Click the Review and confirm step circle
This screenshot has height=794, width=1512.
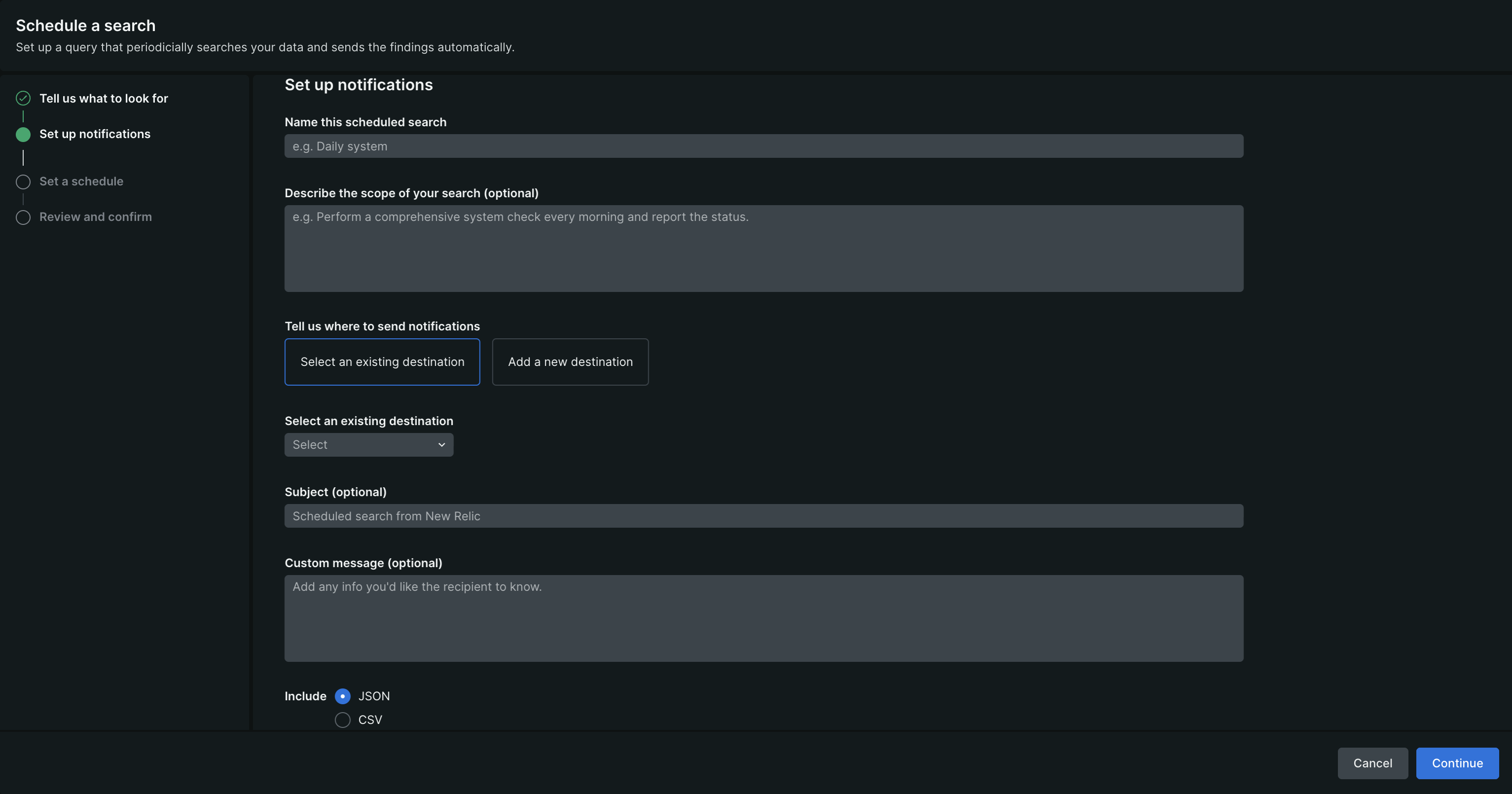(x=23, y=217)
